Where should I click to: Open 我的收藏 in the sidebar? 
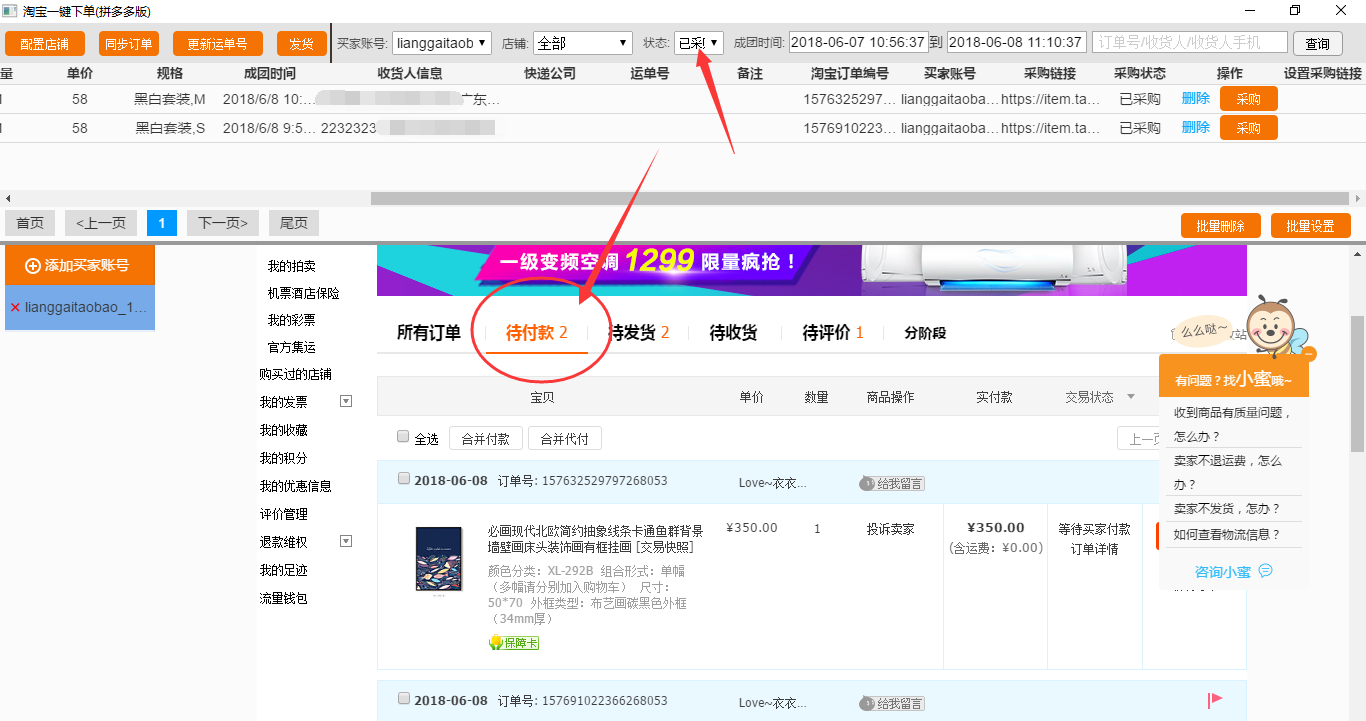click(x=283, y=430)
